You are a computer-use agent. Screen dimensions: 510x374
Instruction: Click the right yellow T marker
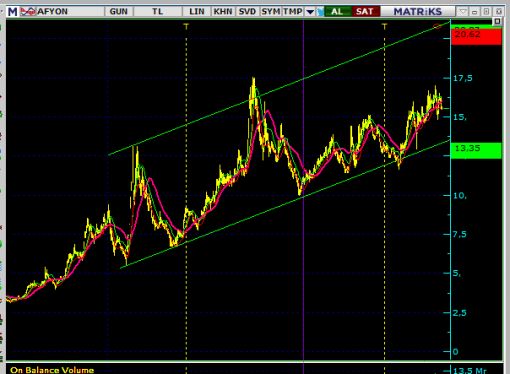(x=384, y=26)
